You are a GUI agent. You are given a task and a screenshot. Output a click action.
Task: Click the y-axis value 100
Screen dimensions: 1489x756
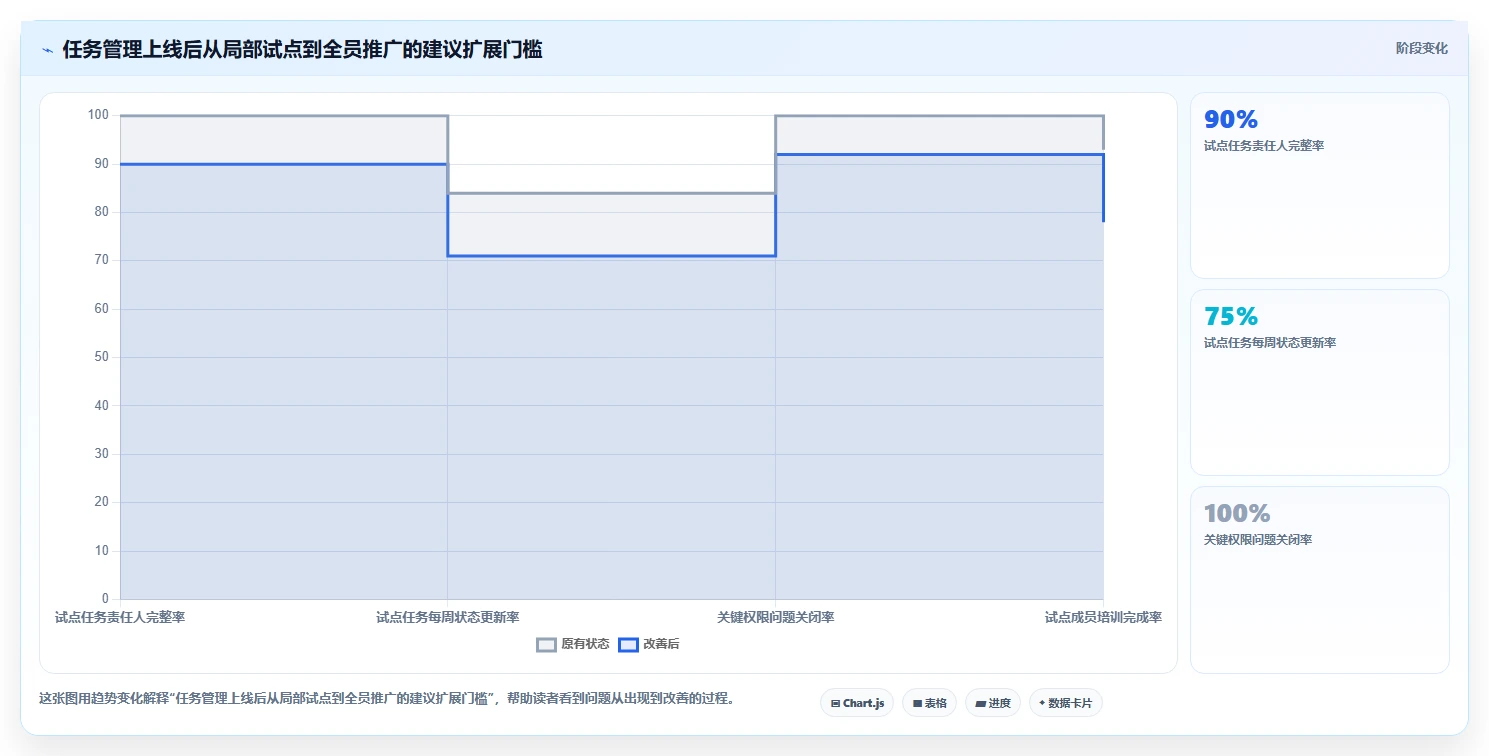[98, 115]
